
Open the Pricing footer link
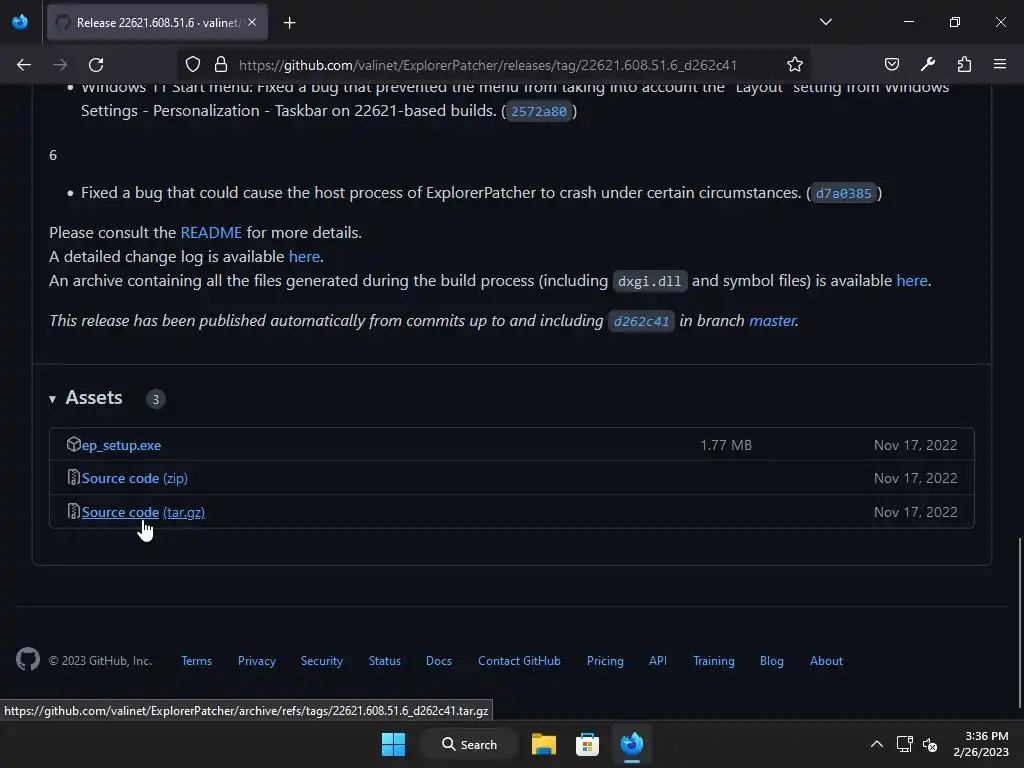605,661
